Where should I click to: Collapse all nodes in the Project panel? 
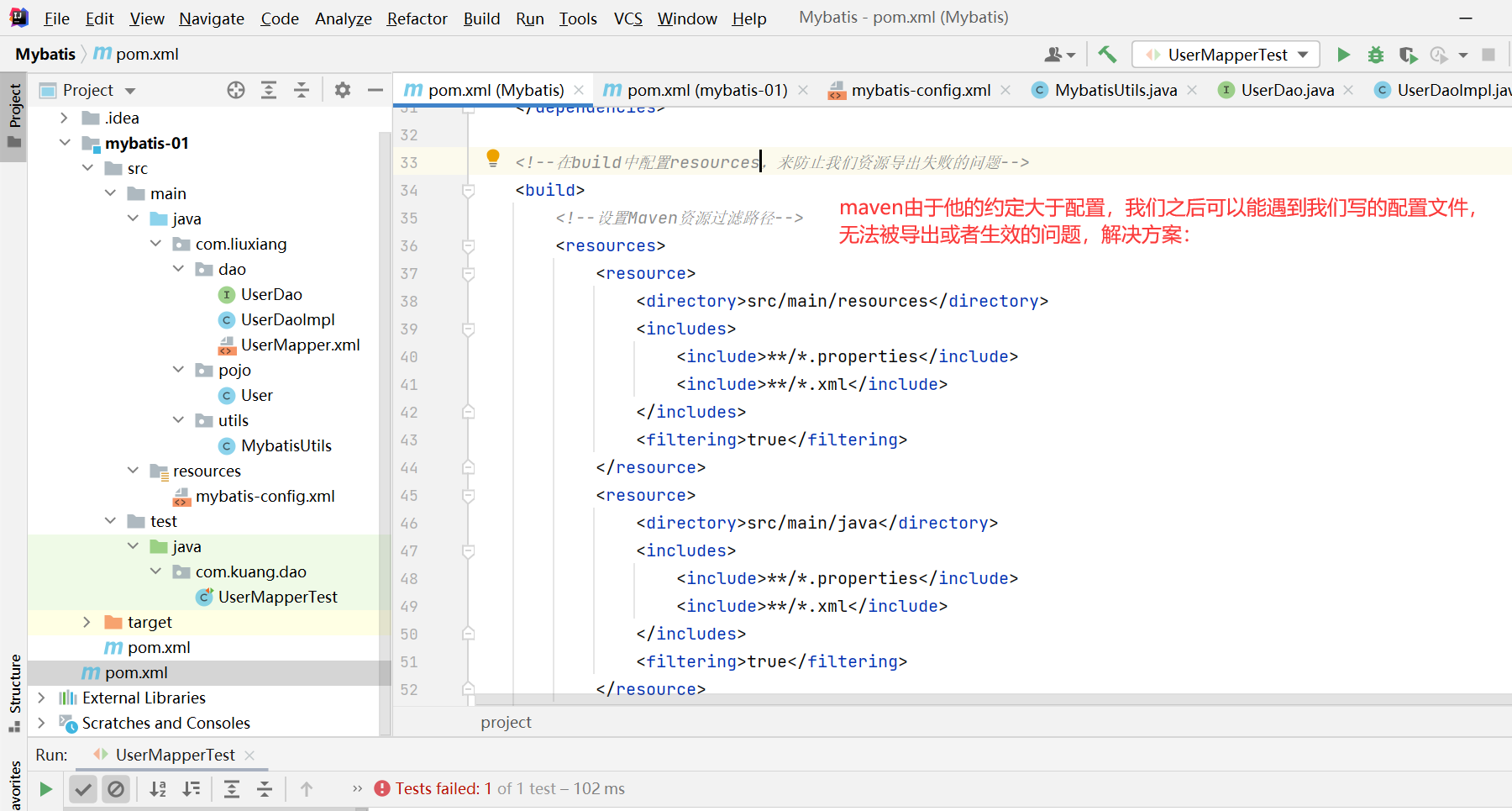pos(302,90)
